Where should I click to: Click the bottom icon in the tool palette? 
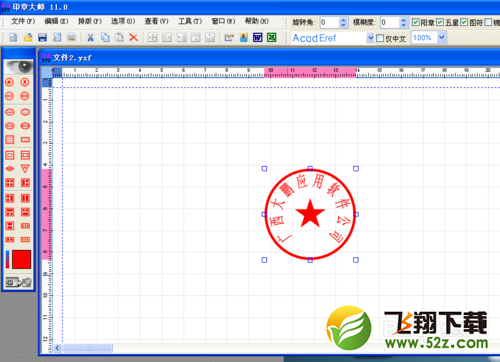pos(19,283)
